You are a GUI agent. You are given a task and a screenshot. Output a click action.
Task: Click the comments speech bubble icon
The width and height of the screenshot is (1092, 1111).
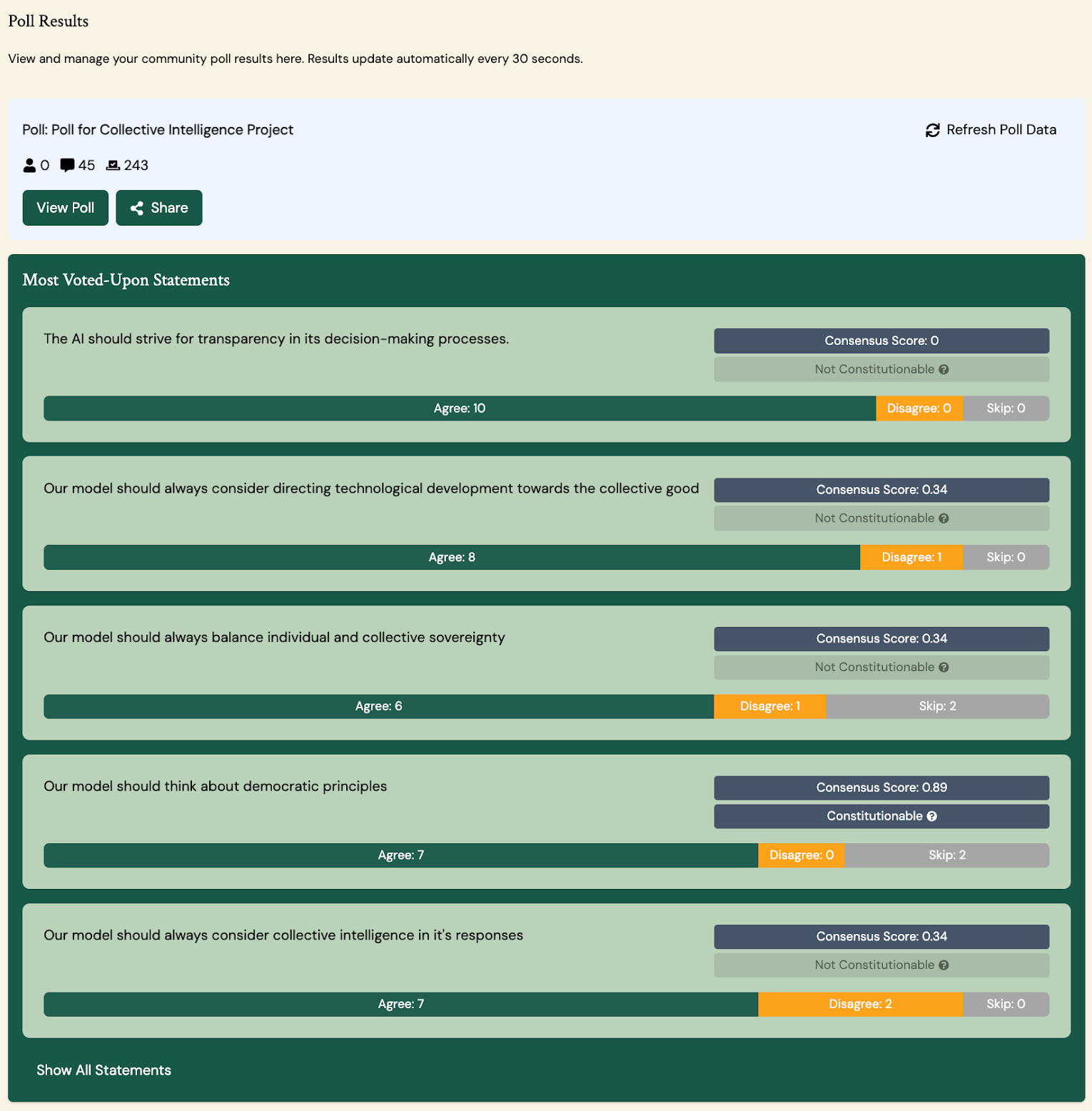click(67, 166)
